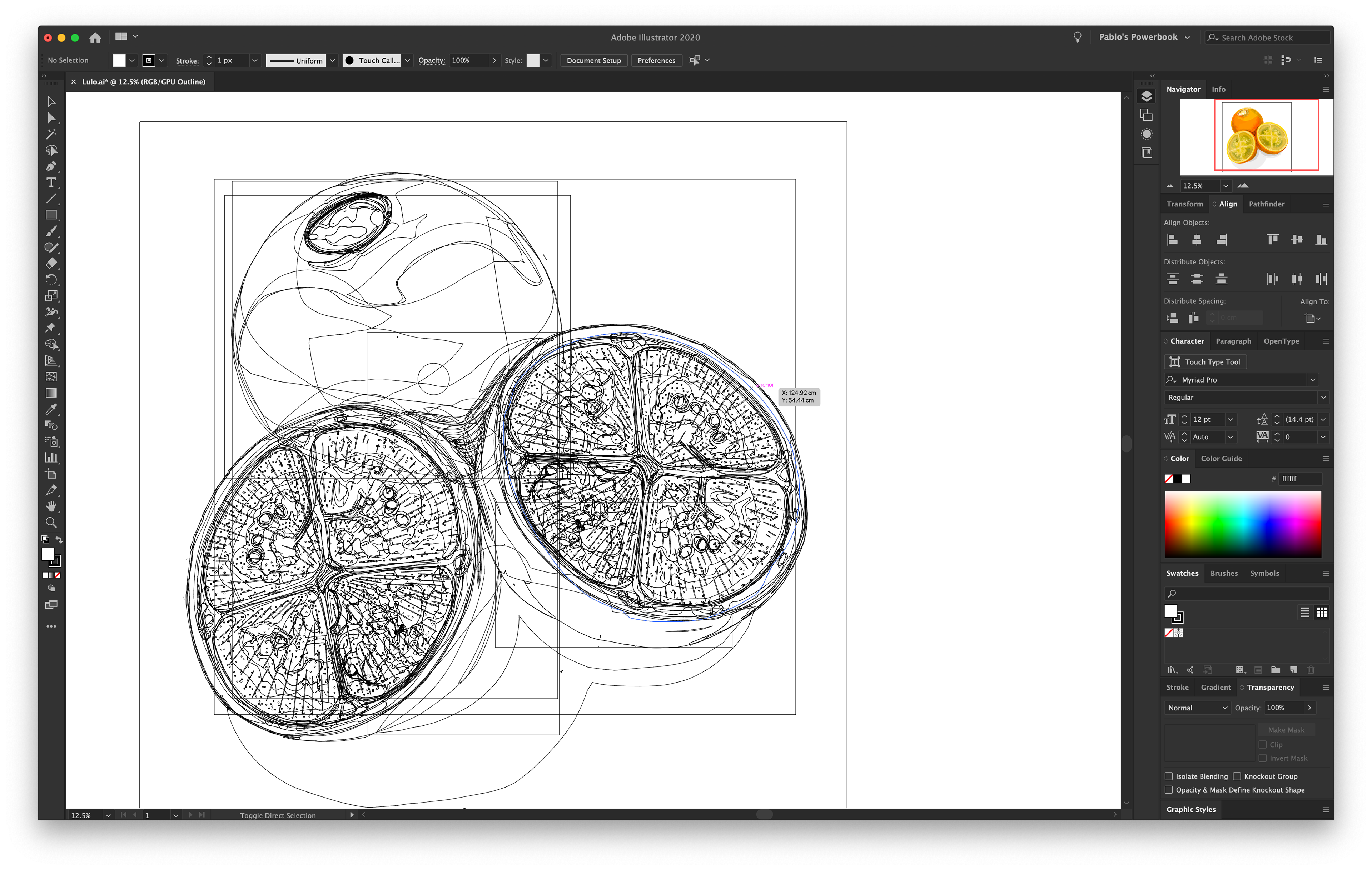Select the Hand tool

pyautogui.click(x=51, y=506)
